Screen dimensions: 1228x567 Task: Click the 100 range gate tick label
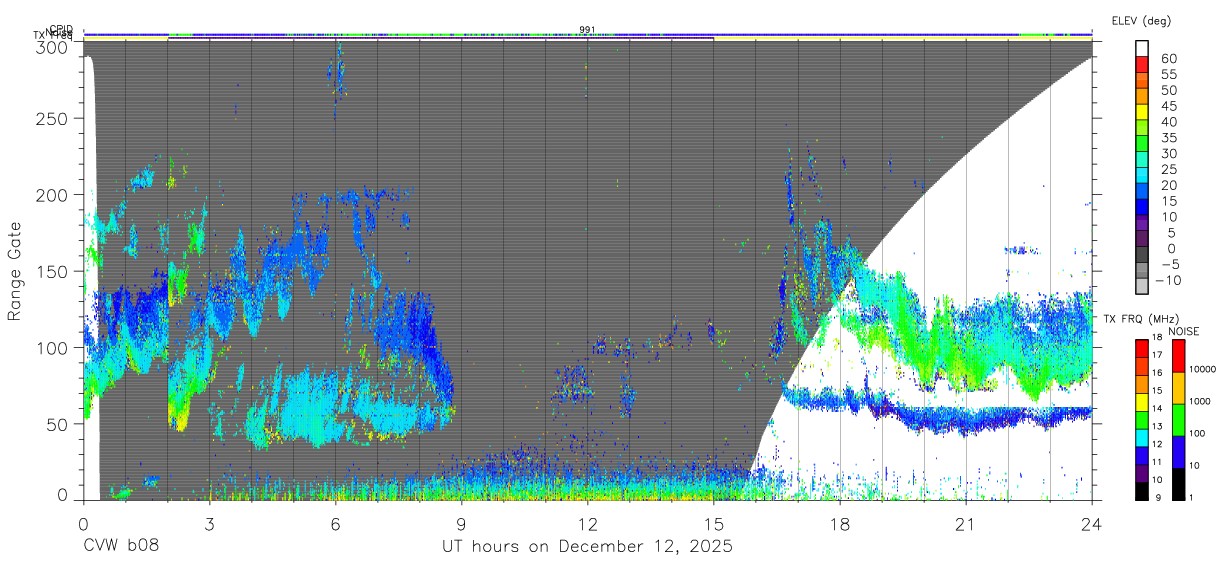[54, 348]
